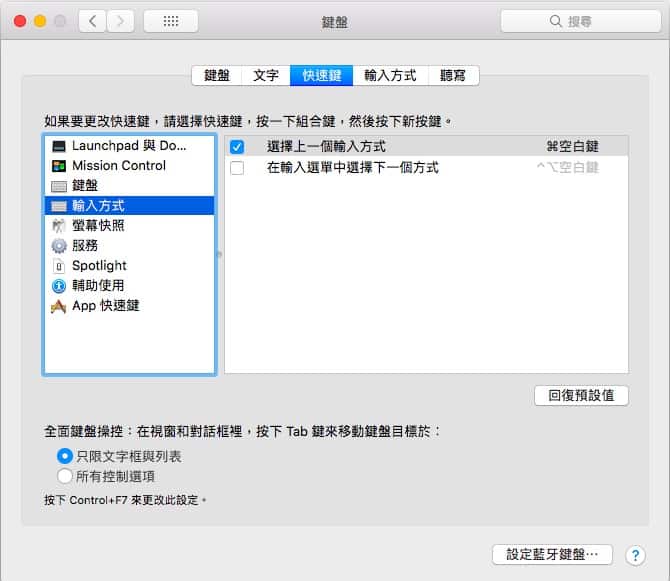Screen dimensions: 670x581
Task: Select the Spotlight magnifier icon
Action: (x=59, y=266)
